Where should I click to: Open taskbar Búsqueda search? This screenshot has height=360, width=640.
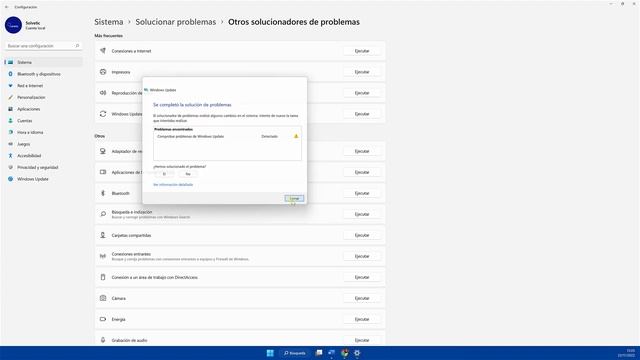[x=295, y=353]
